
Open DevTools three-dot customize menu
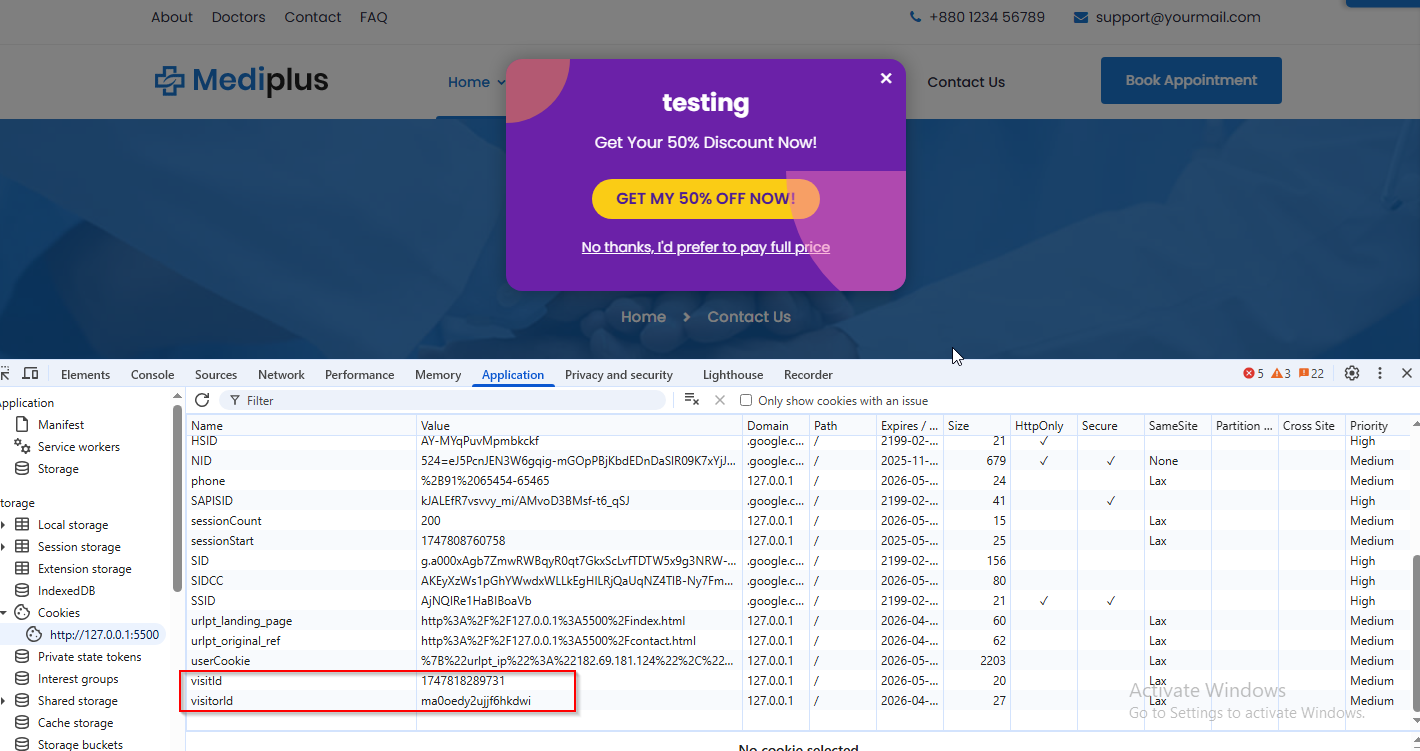click(1380, 374)
